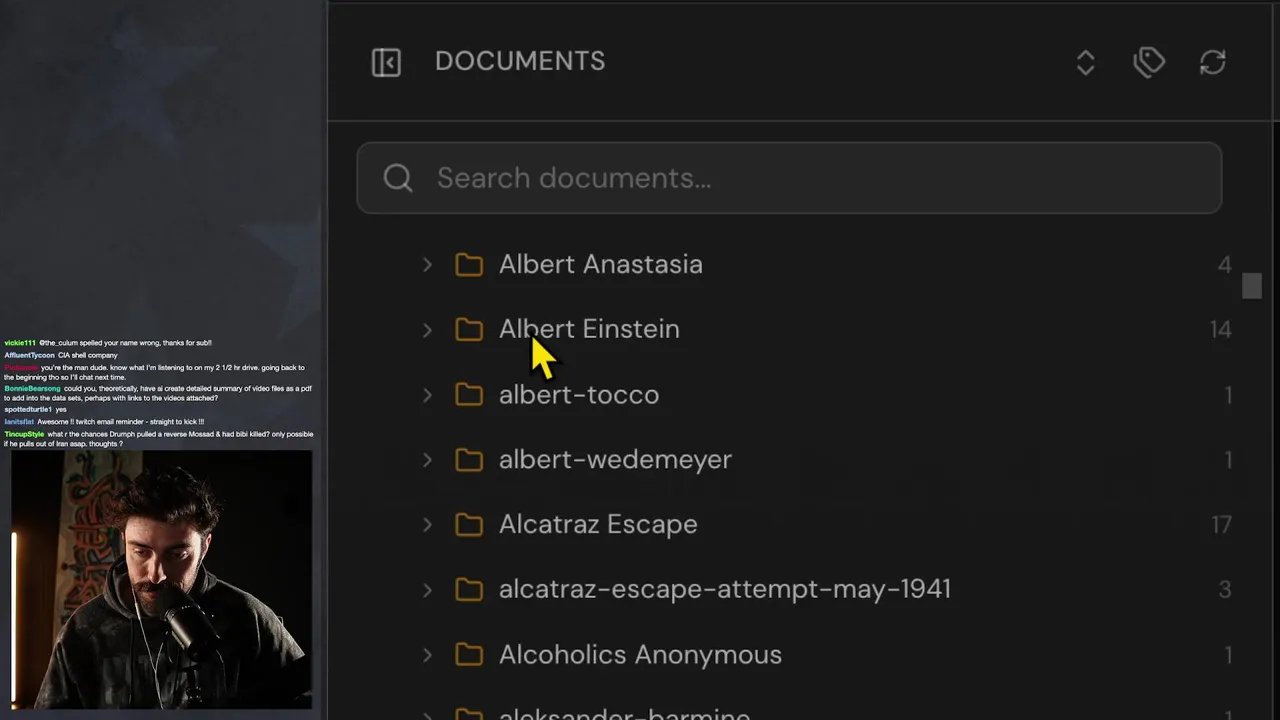
Task: Collapse the documents sidebar panel icon
Action: pos(386,62)
